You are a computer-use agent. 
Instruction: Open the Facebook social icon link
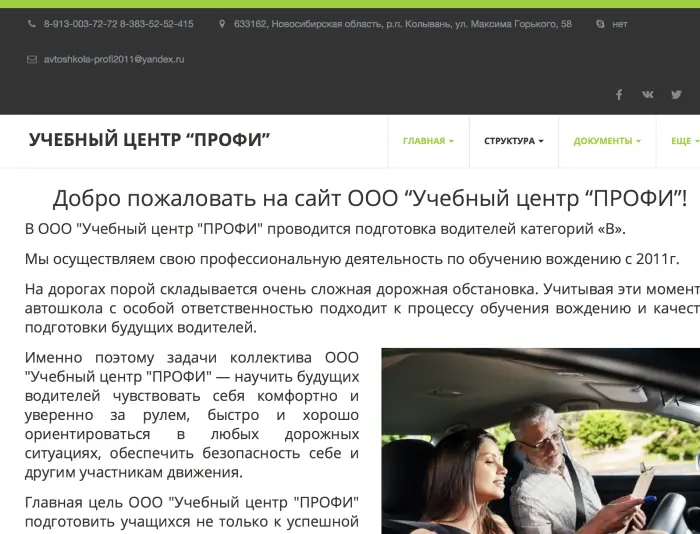point(619,95)
